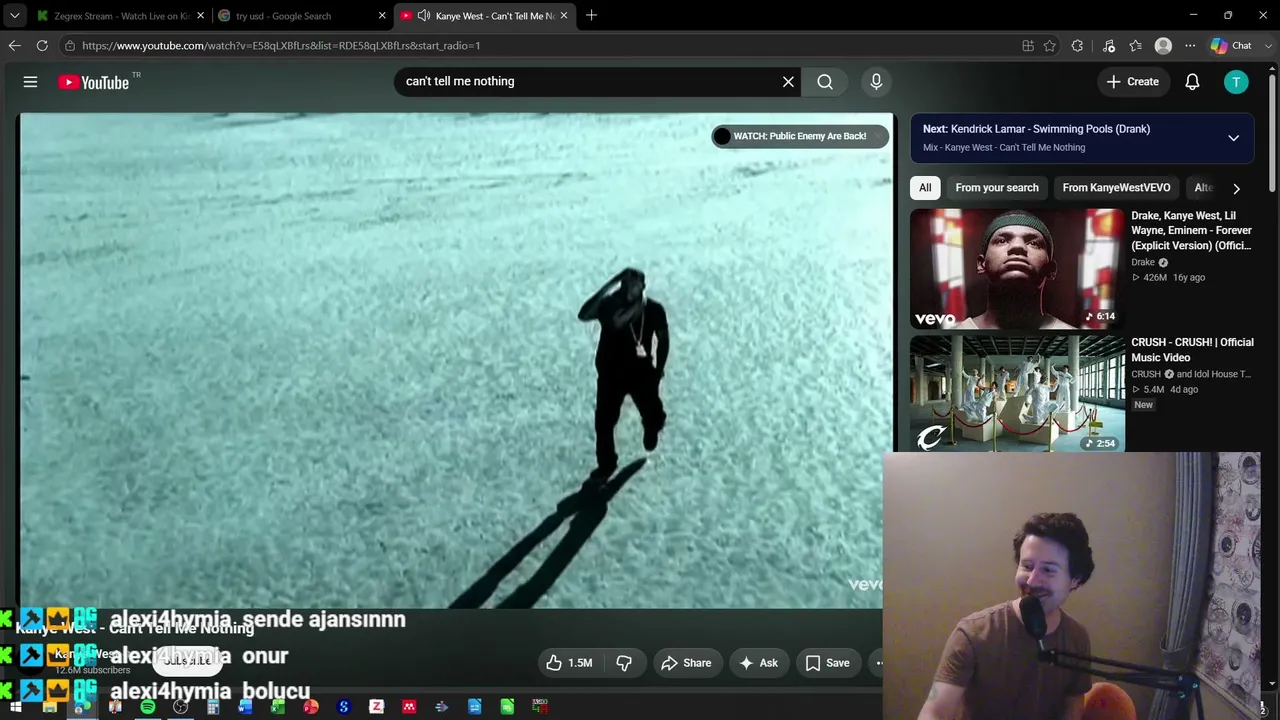The image size is (1280, 720).
Task: Clear the search box with the X
Action: (x=788, y=82)
